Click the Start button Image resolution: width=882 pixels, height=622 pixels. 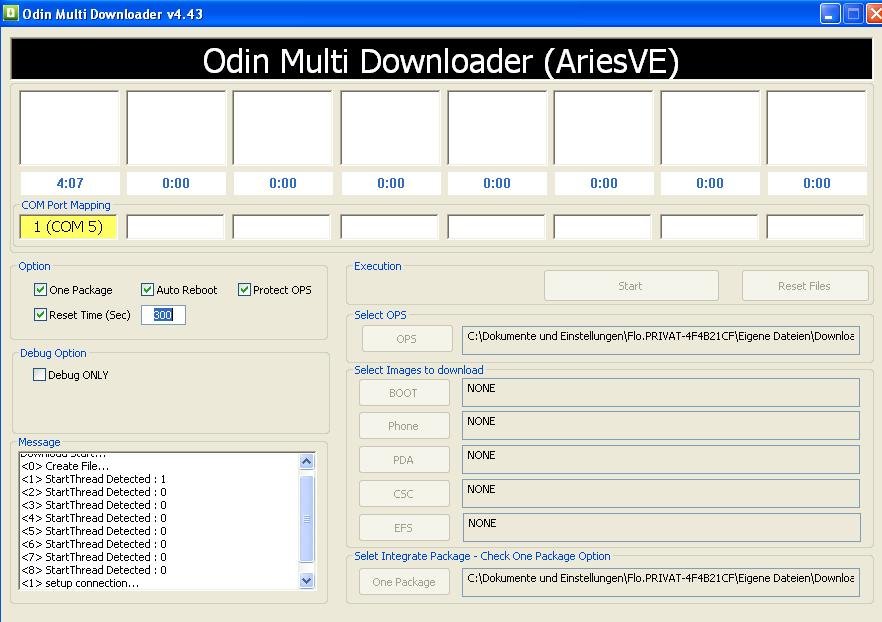(x=631, y=286)
